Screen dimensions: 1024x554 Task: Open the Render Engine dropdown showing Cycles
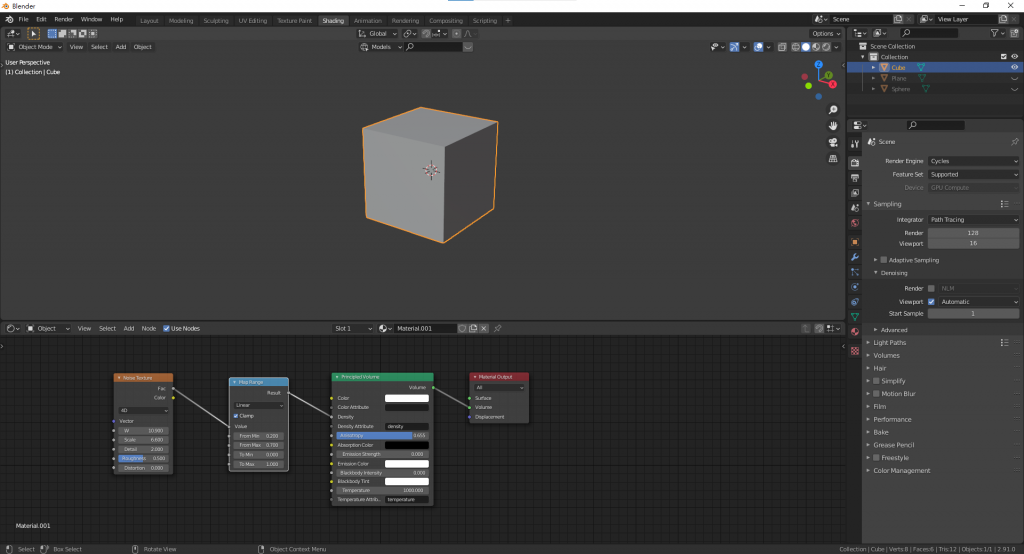pyautogui.click(x=973, y=161)
